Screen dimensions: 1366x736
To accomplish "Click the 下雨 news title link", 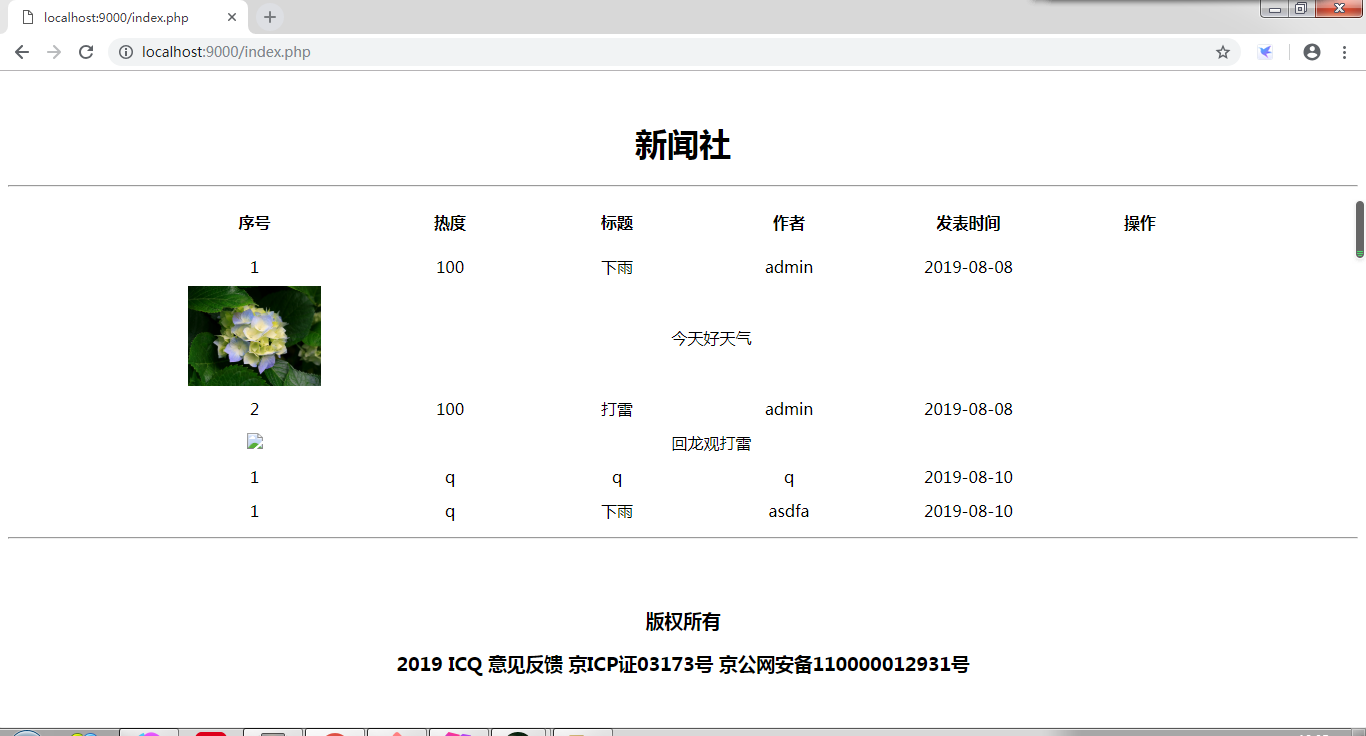I will (617, 267).
